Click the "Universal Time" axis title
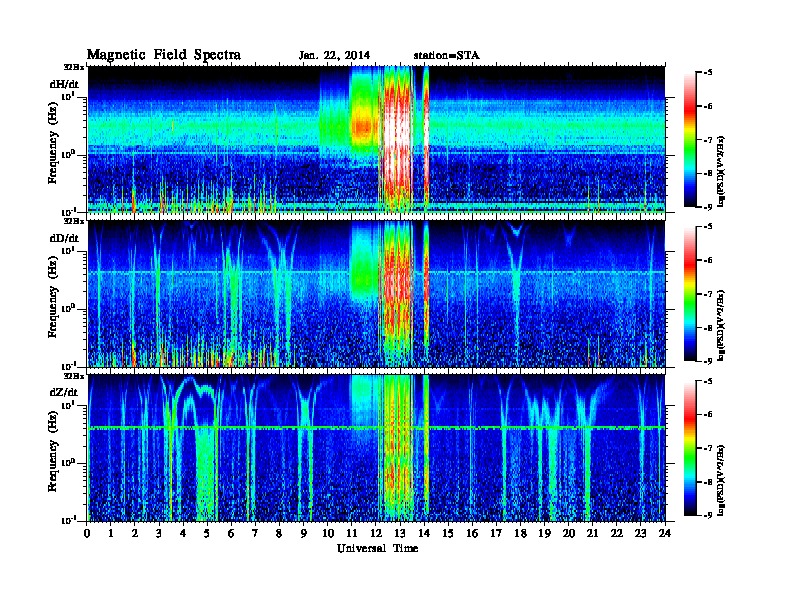Viewport: 792px width, 612px height. pos(377,548)
